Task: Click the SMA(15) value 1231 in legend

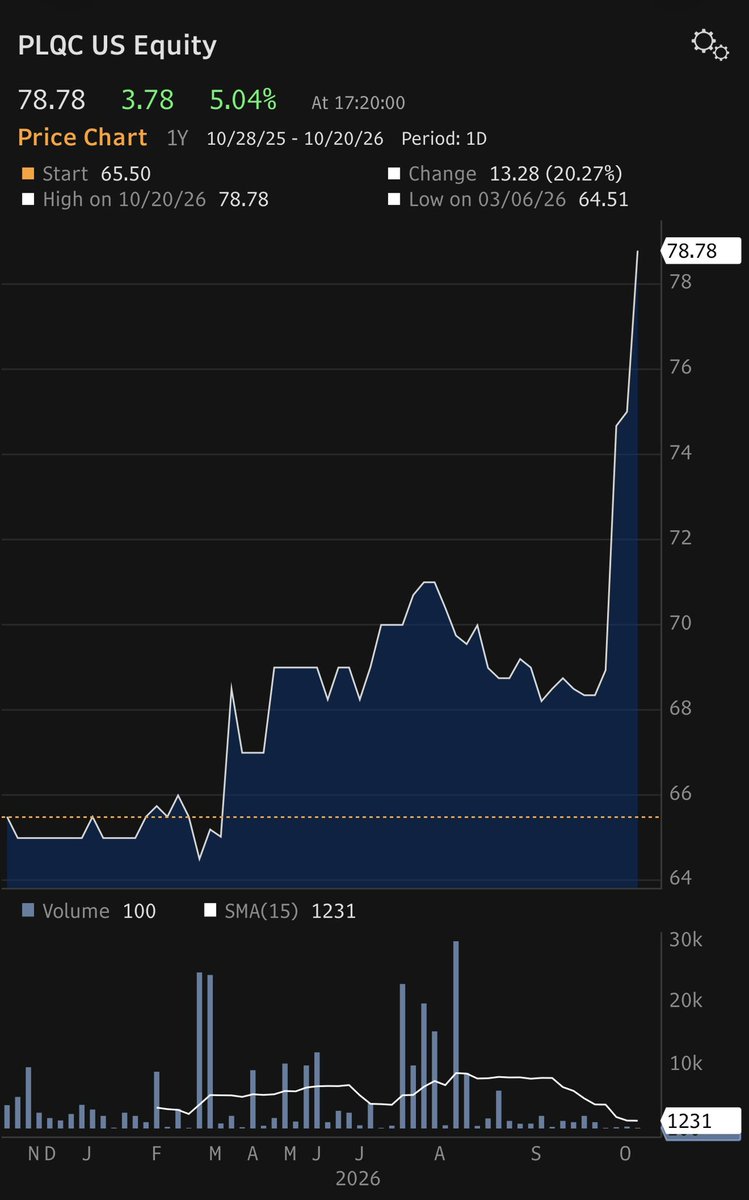Action: point(334,911)
